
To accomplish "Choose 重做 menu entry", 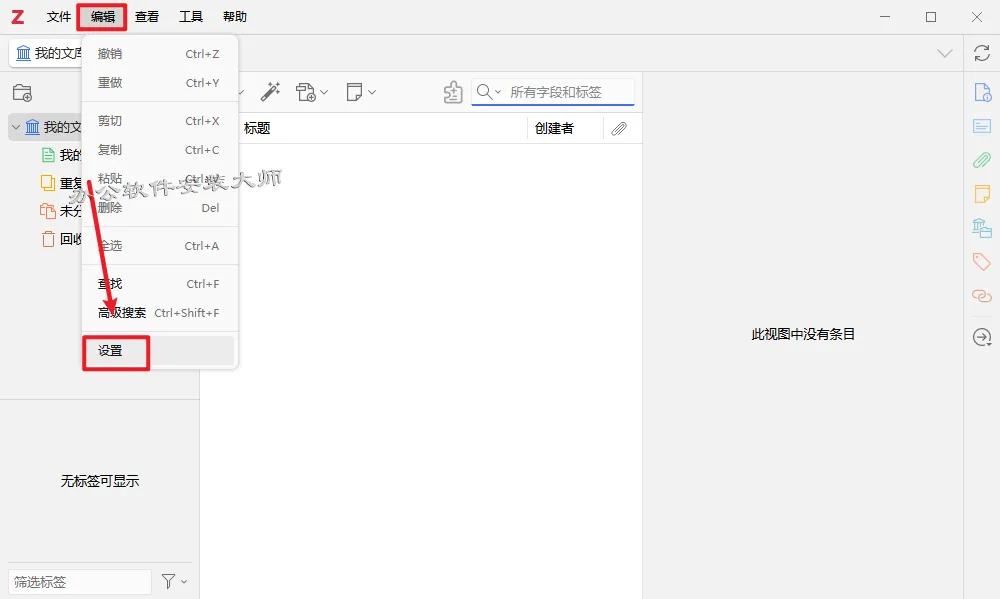I will [159, 82].
